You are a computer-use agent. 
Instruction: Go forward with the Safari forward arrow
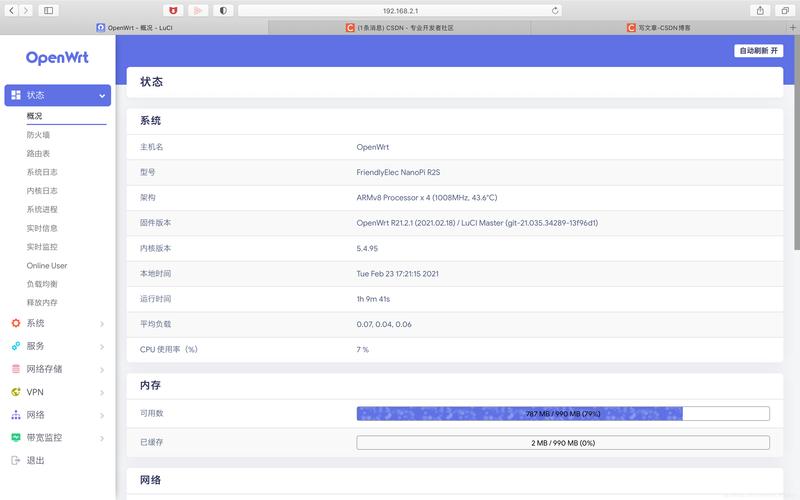click(26, 10)
